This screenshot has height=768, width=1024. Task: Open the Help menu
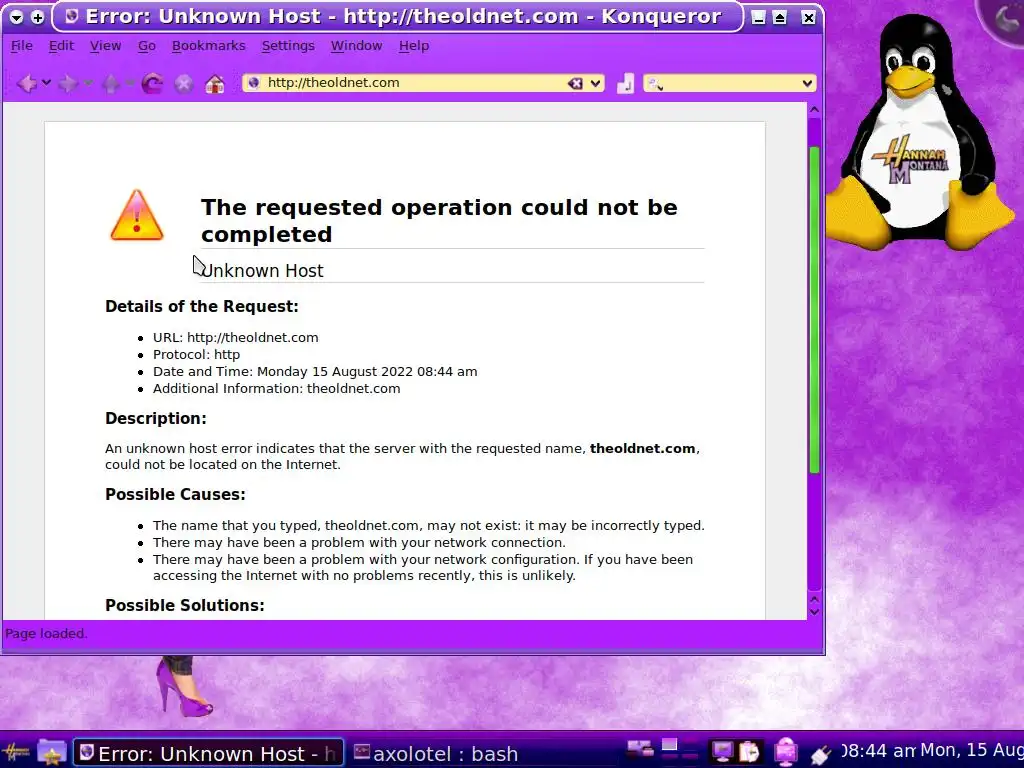[414, 46]
